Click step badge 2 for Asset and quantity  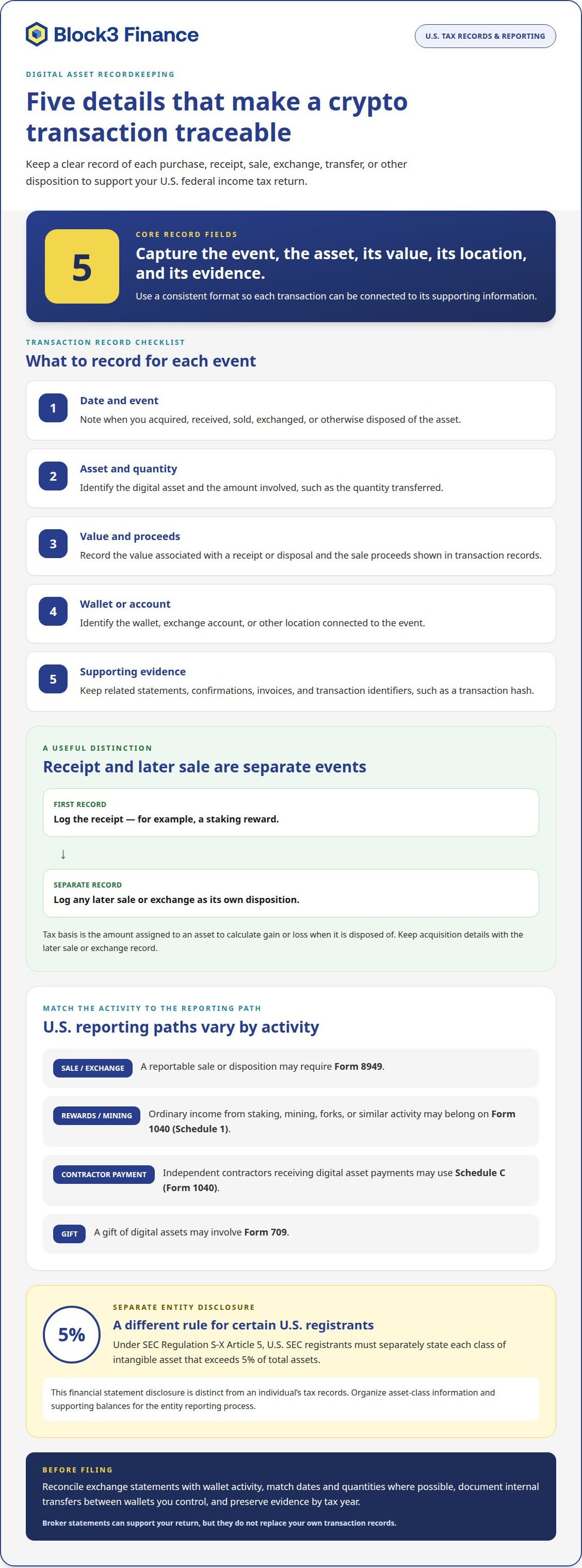[x=53, y=476]
